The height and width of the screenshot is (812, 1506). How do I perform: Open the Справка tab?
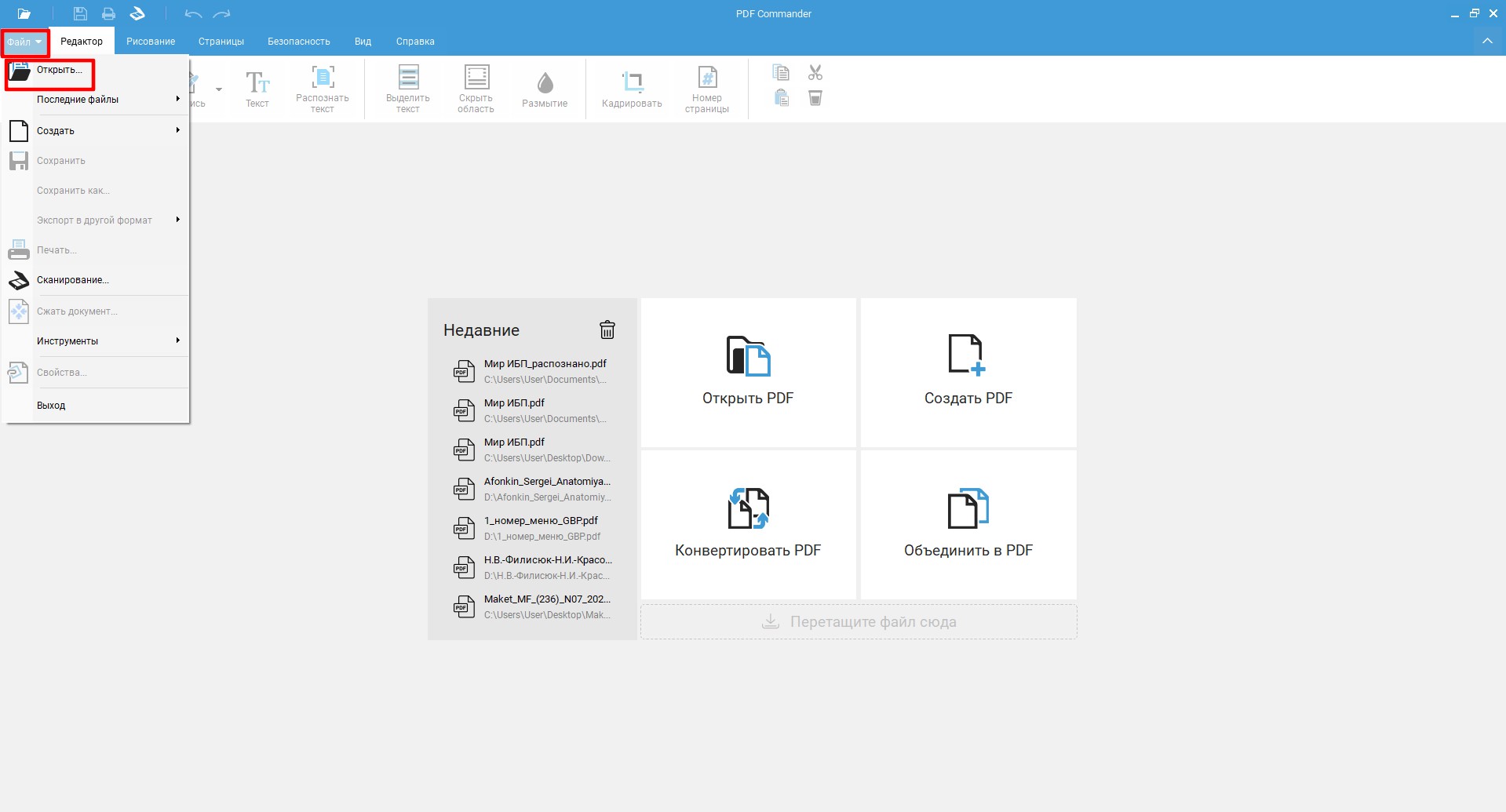pyautogui.click(x=415, y=42)
